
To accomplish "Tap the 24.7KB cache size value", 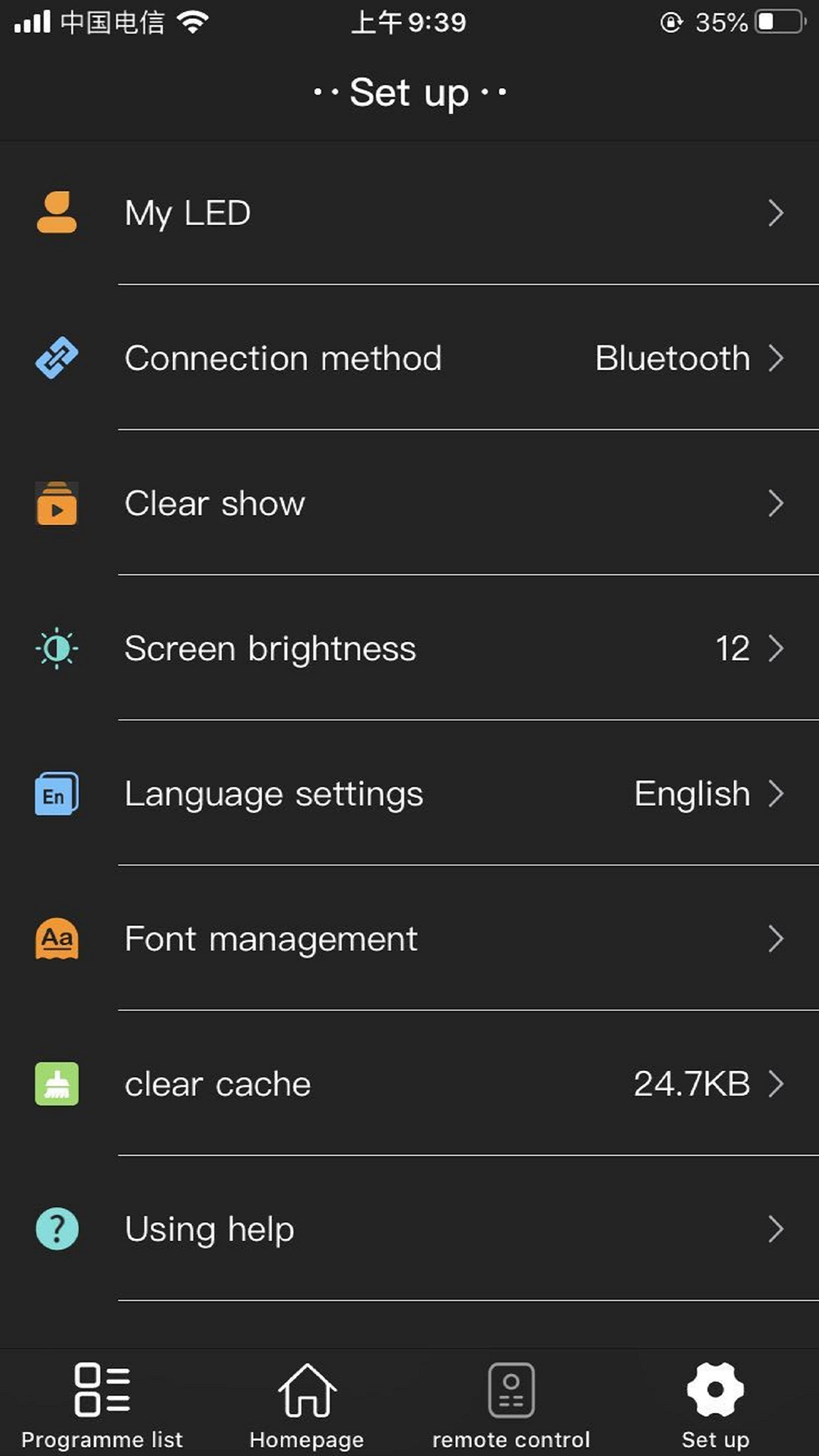I will pos(692,1084).
